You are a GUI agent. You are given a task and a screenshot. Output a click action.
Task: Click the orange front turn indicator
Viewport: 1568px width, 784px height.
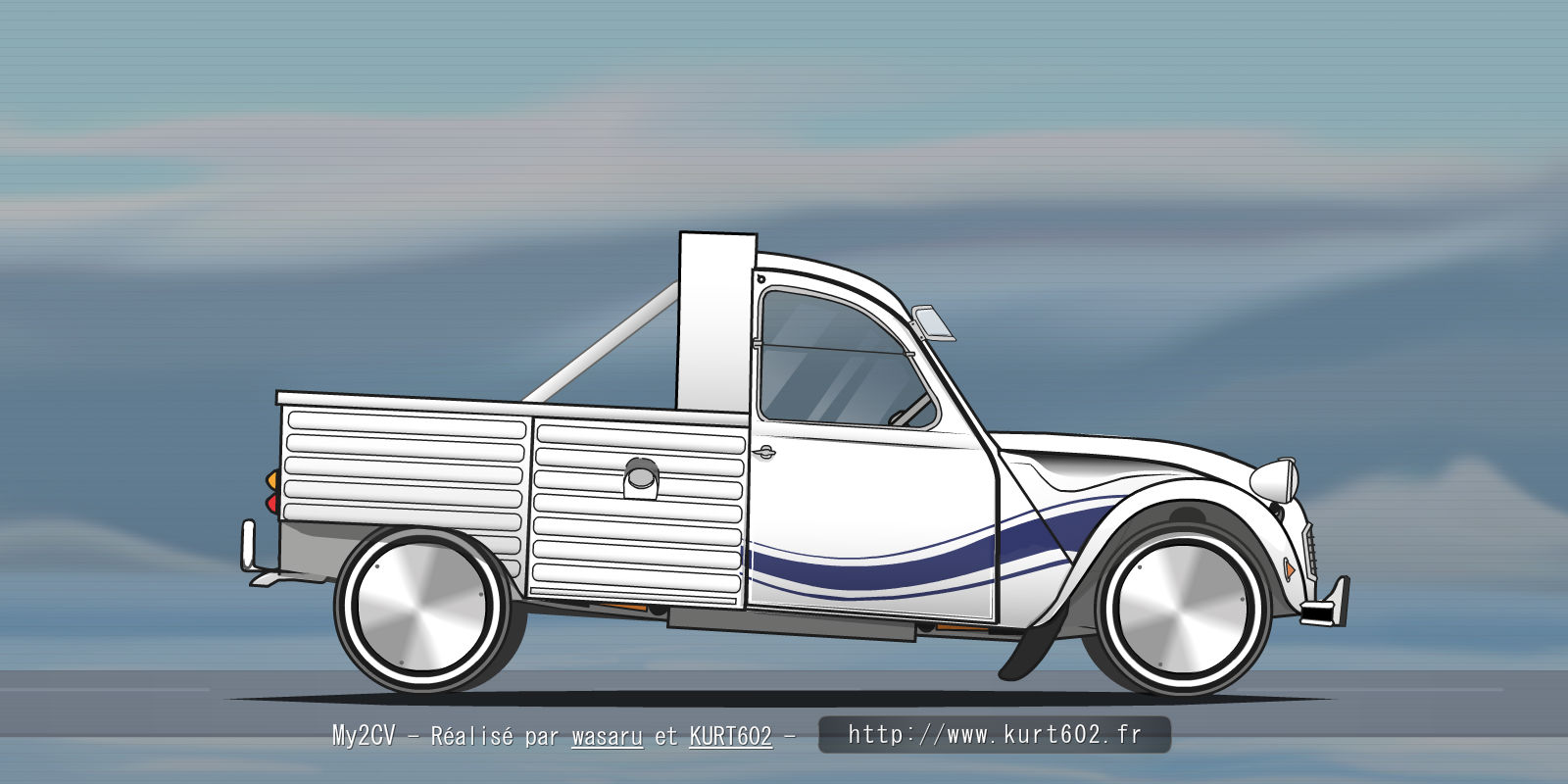(x=1290, y=569)
